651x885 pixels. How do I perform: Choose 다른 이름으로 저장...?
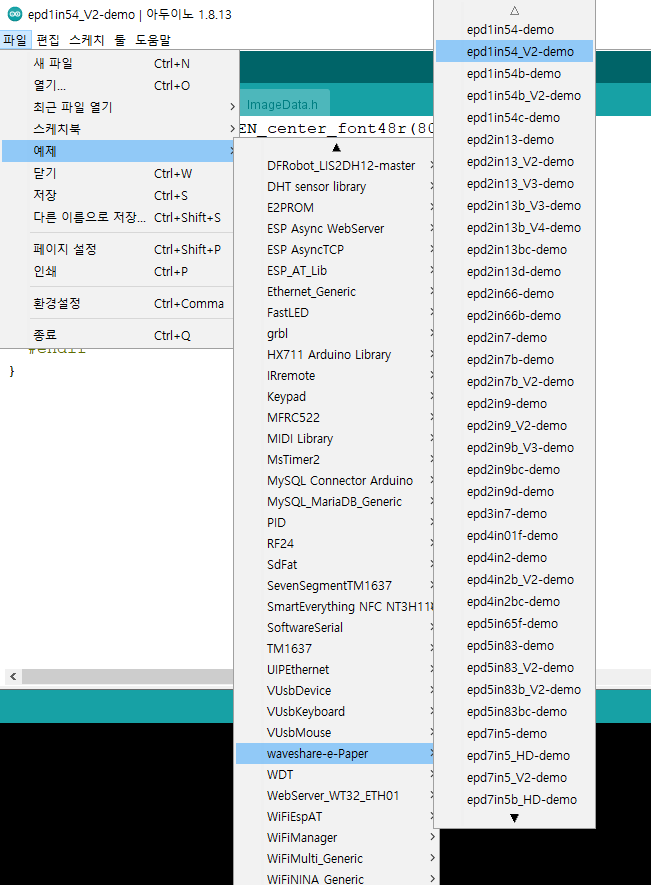pyautogui.click(x=117, y=217)
